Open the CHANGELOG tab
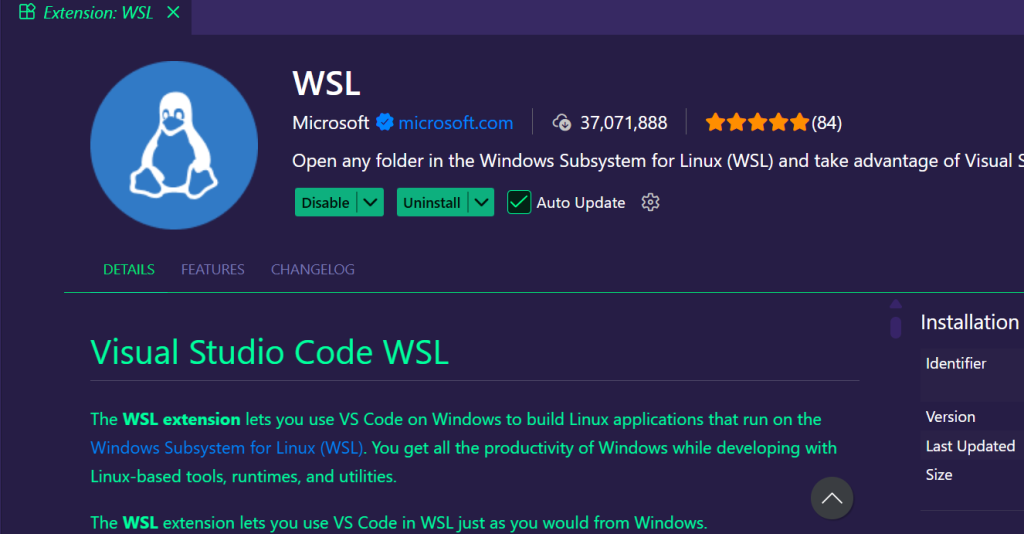1024x534 pixels. click(313, 270)
